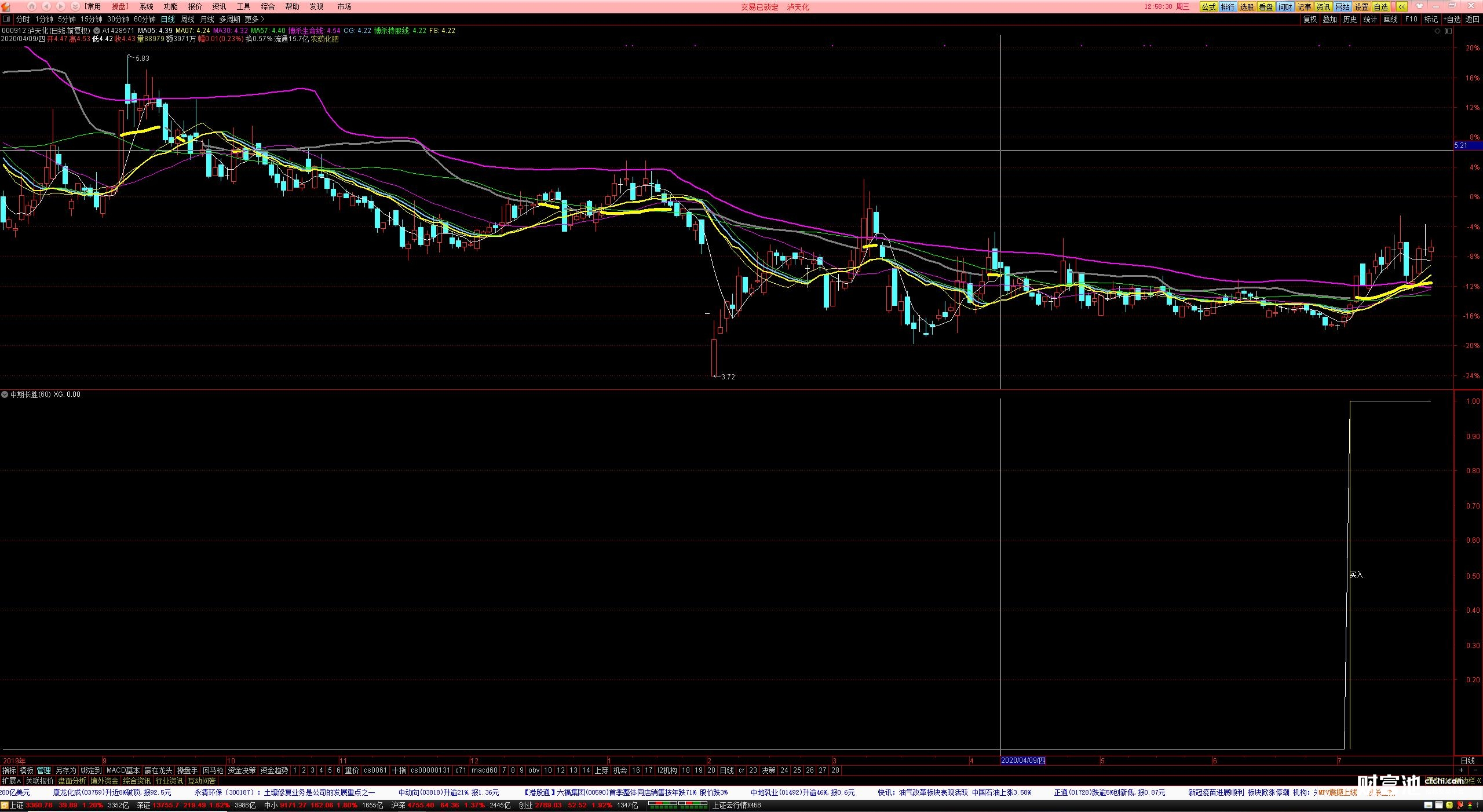Toggle left sidebar panel icon
Image resolution: width=1483 pixels, height=812 pixels.
pyautogui.click(x=6, y=19)
